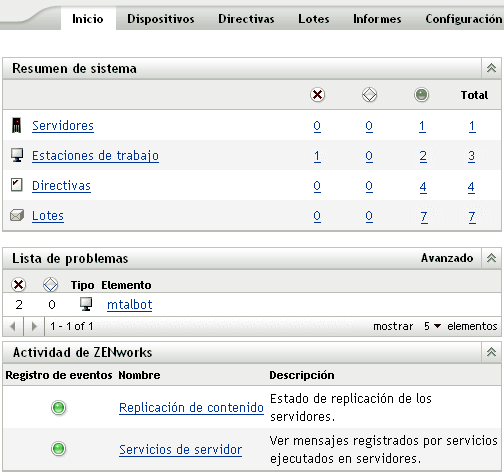504x475 pixels.
Task: Open the Informes tab
Action: (x=377, y=19)
